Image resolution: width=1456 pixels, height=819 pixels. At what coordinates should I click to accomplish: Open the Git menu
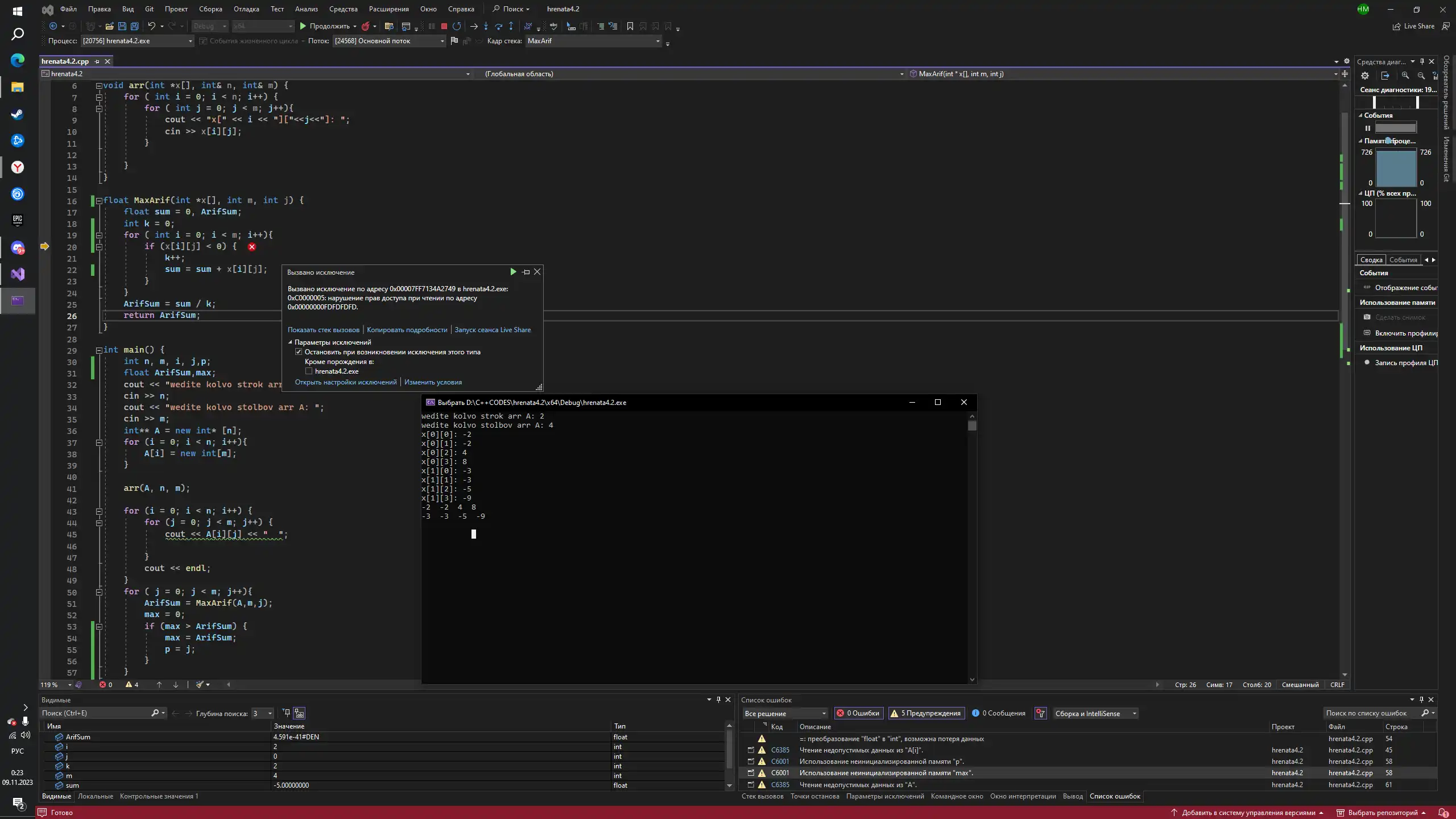(x=149, y=9)
